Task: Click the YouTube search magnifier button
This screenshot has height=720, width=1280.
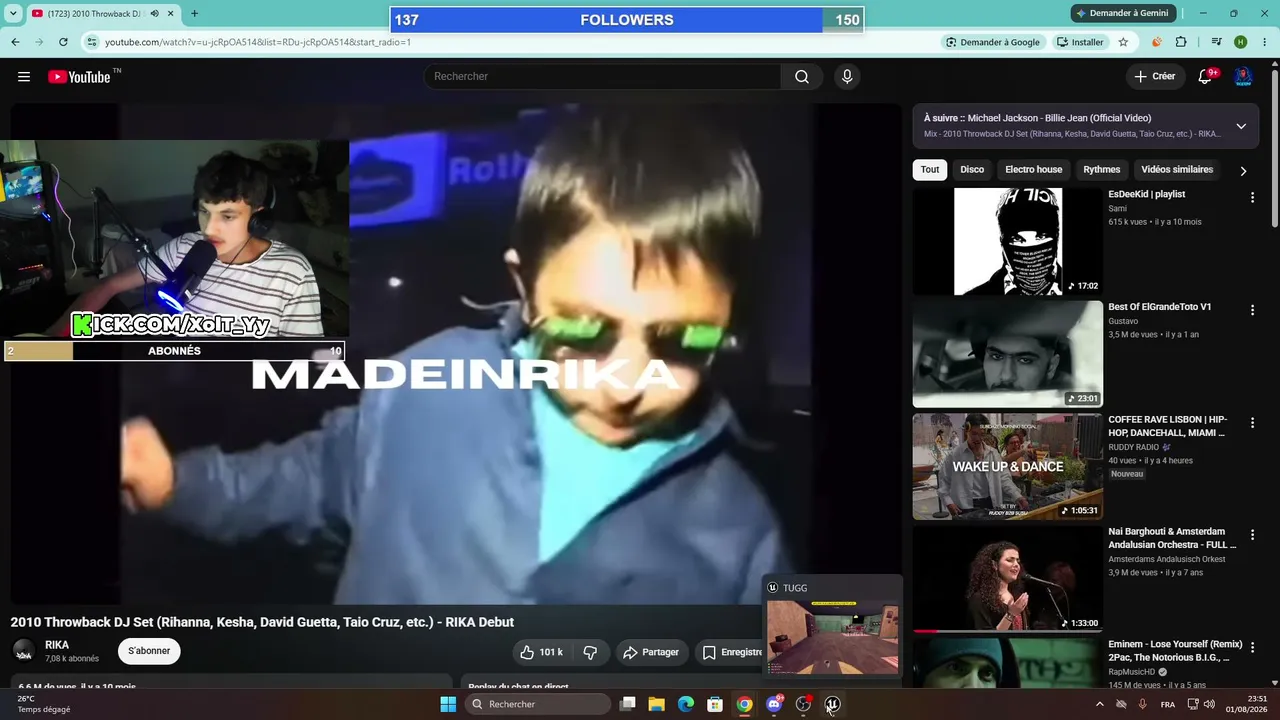Action: (802, 77)
